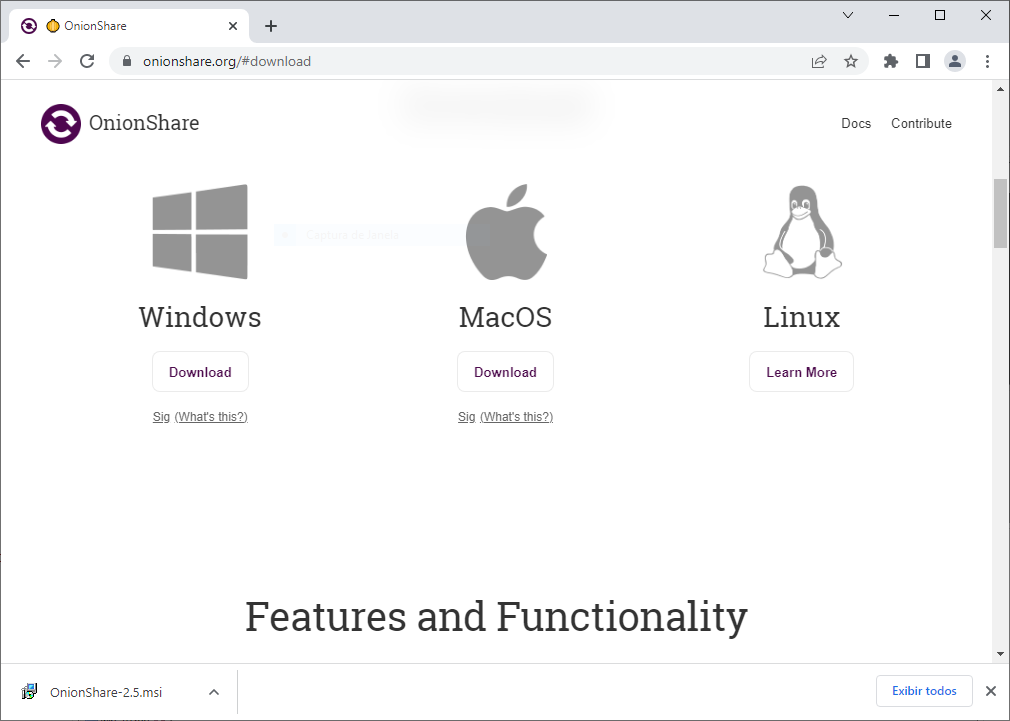Viewport: 1010px width, 721px height.
Task: Expand options for OnionShare-2.5.msi download
Action: 214,692
